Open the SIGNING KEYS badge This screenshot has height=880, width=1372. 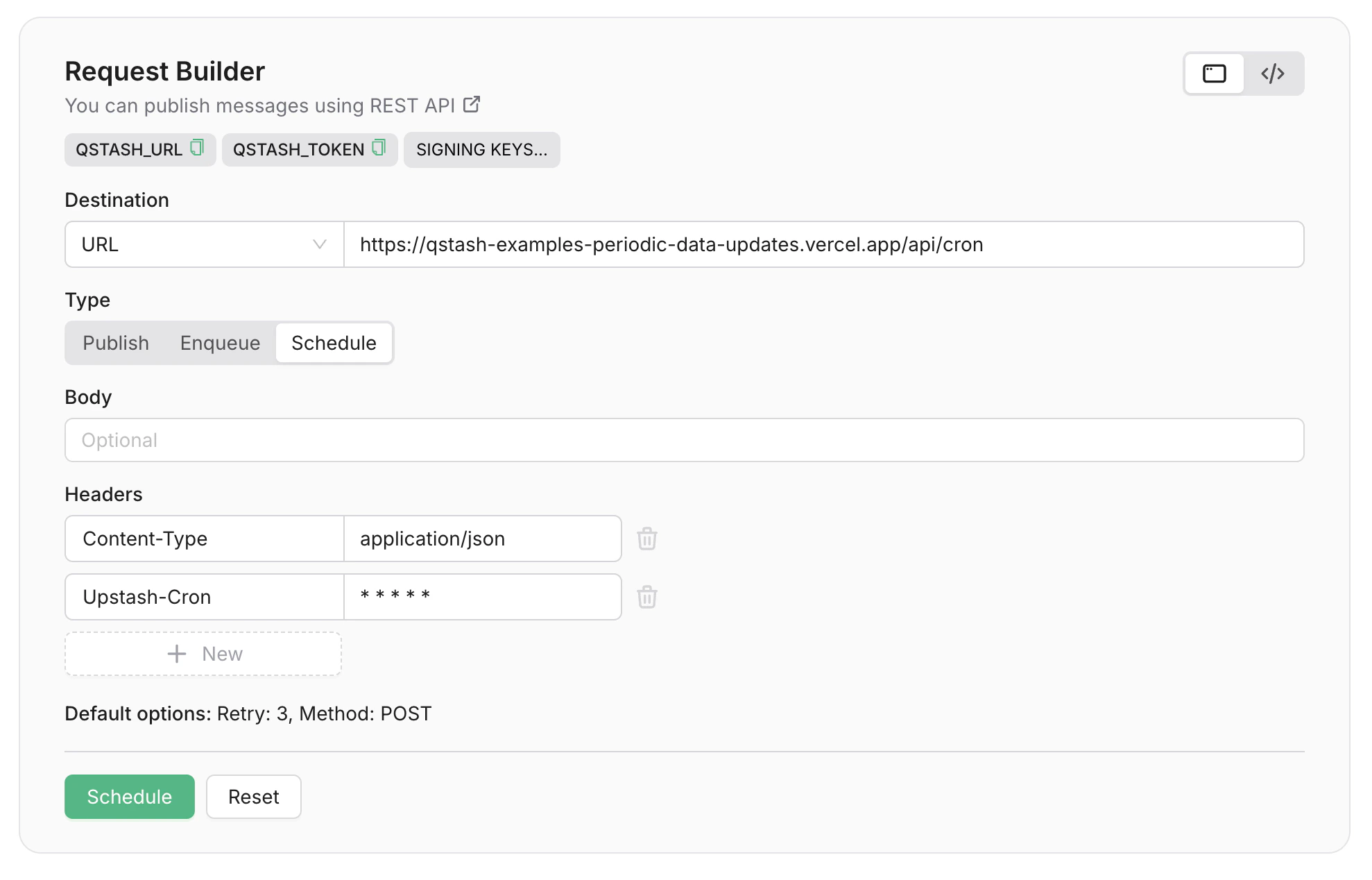click(481, 150)
